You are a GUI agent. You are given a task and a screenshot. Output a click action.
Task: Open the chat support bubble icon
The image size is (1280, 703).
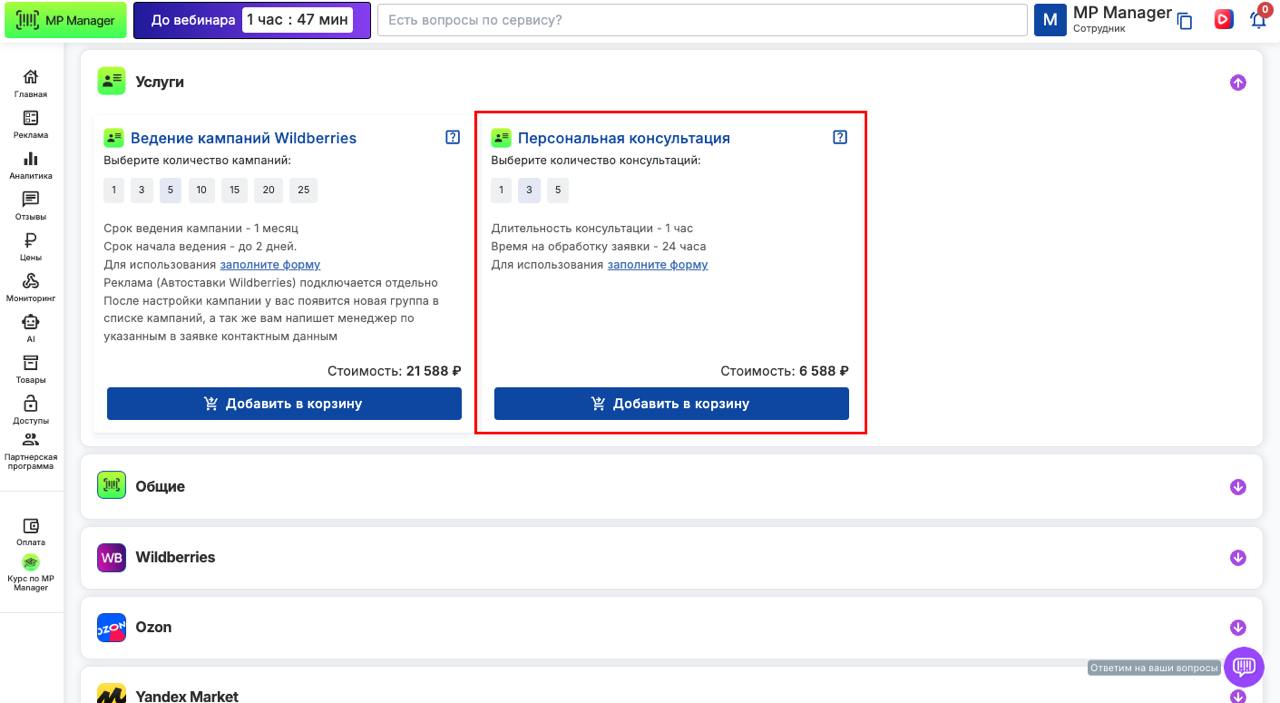click(x=1244, y=666)
